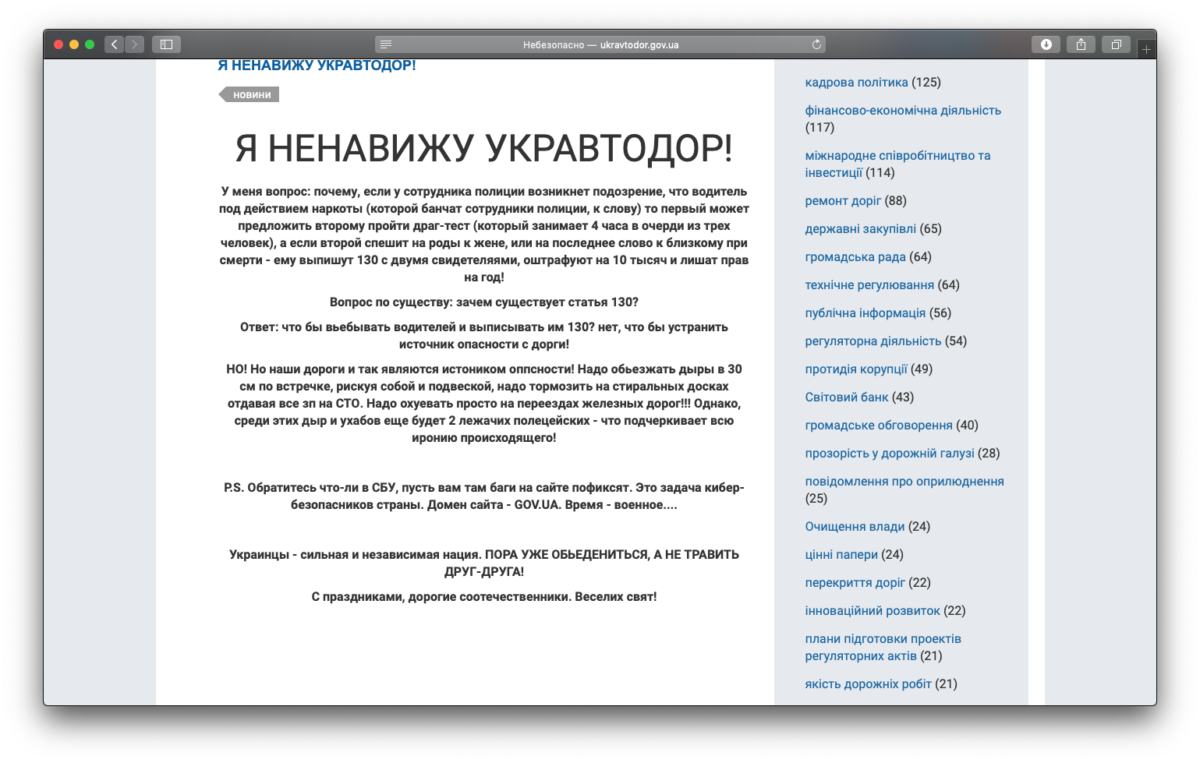Click the green full screen window button
This screenshot has width=1200, height=763.
pyautogui.click(x=90, y=44)
